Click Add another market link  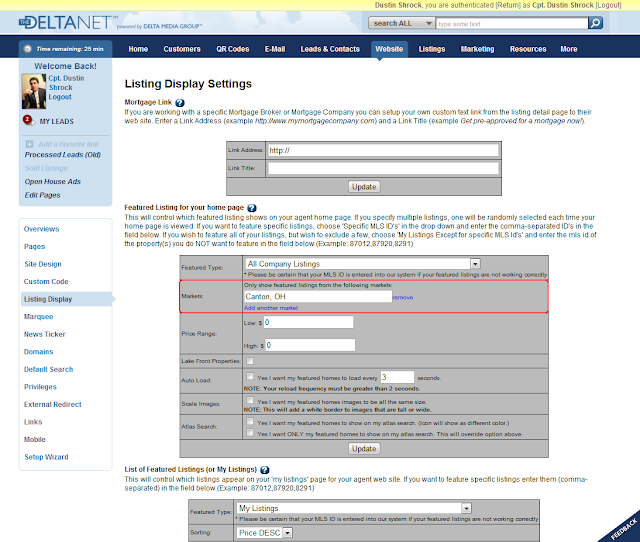click(x=271, y=308)
